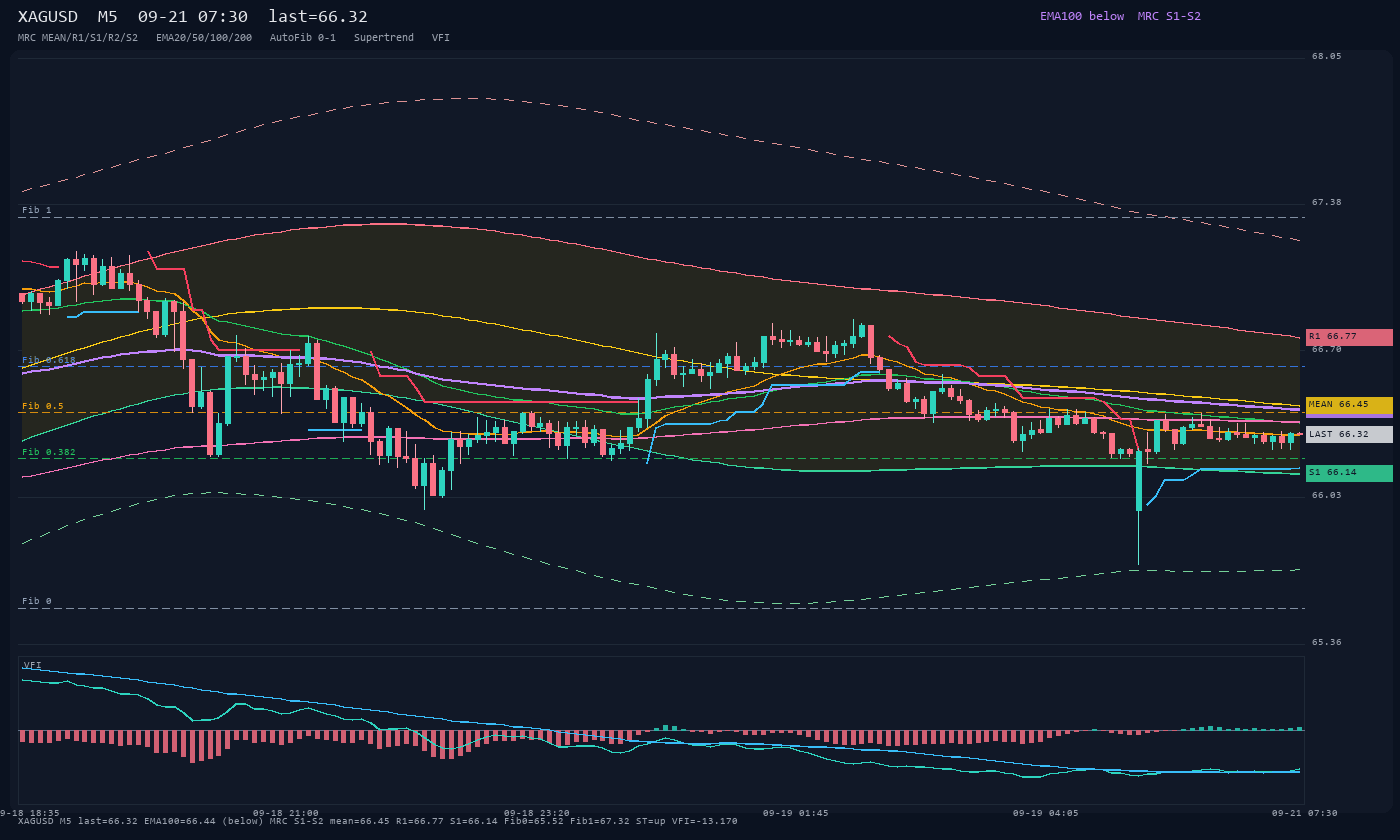Click the "09-18 21:00" time axis label
The width and height of the screenshot is (1400, 840).
286,813
